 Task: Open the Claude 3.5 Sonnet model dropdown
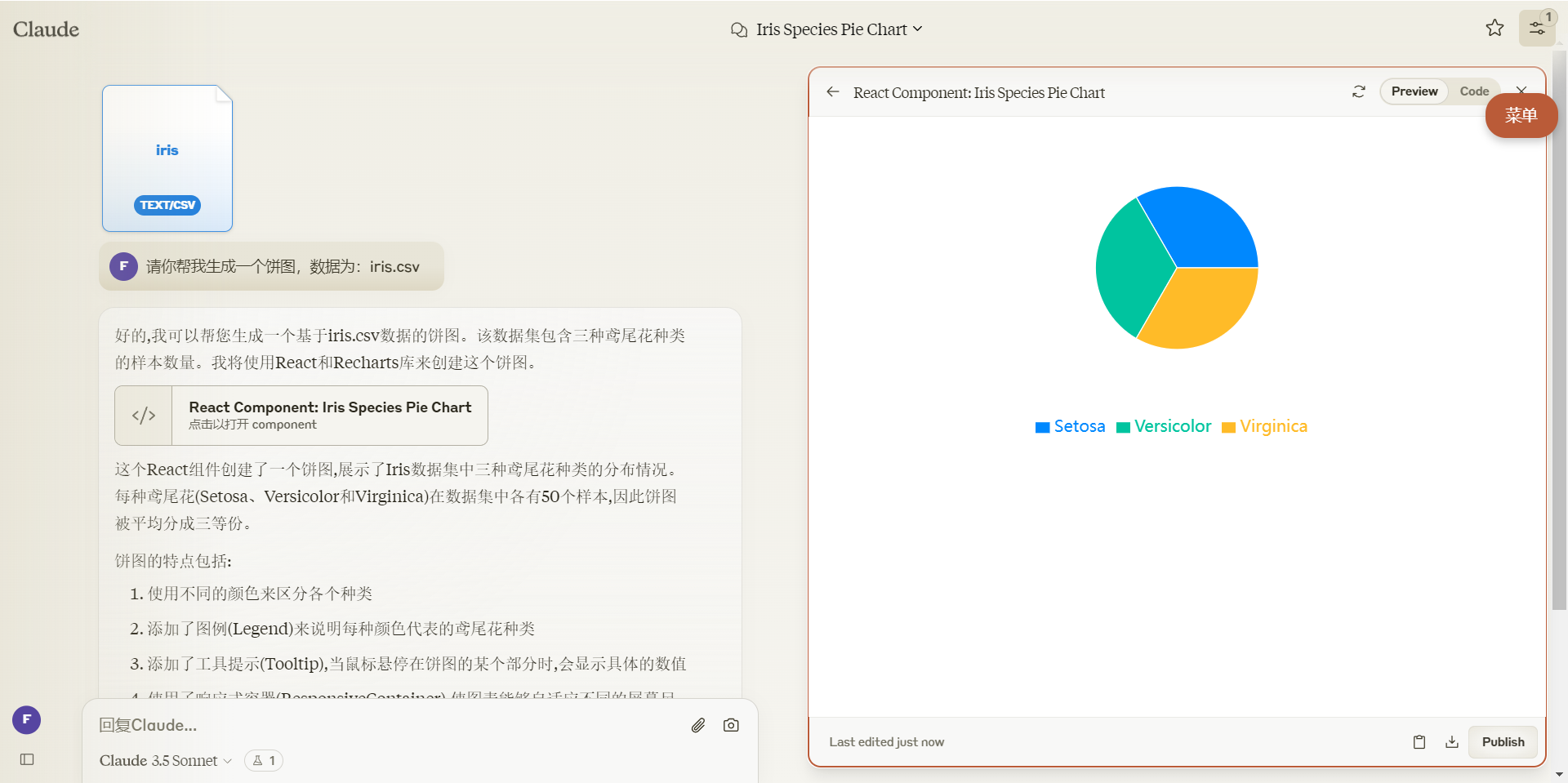click(x=166, y=761)
